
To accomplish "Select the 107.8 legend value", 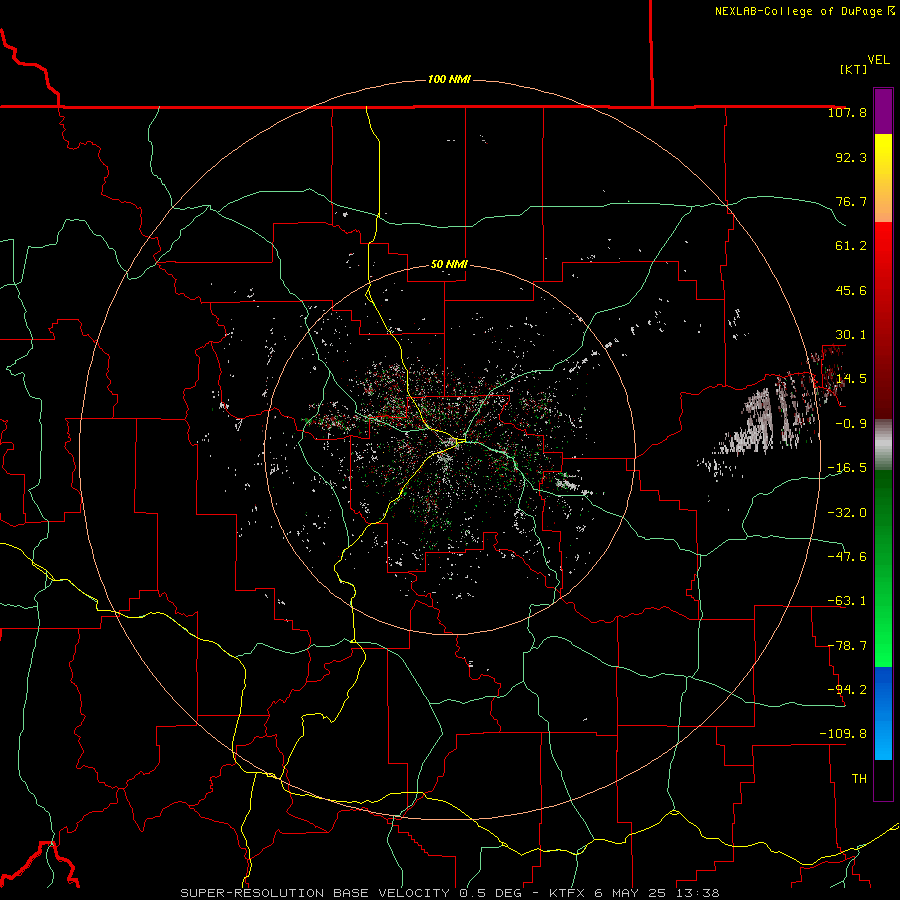I will click(847, 112).
